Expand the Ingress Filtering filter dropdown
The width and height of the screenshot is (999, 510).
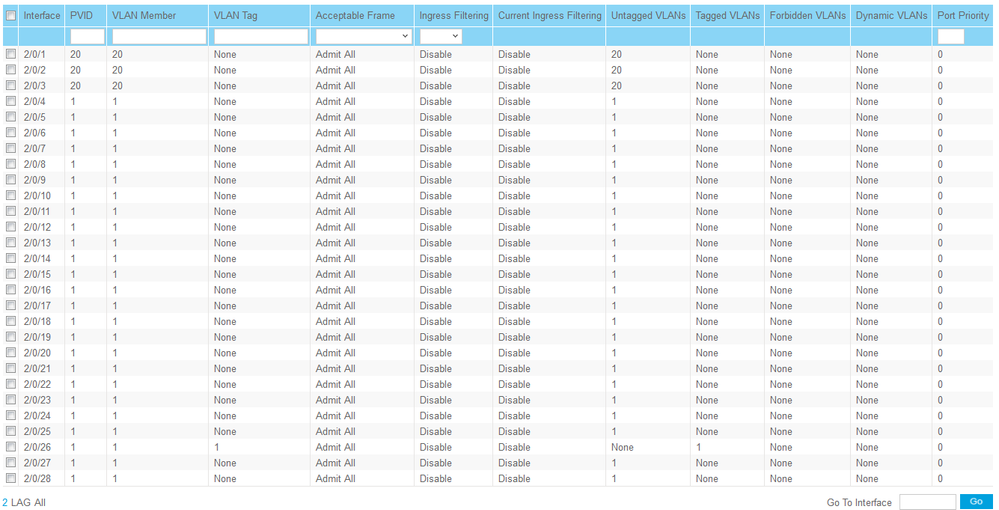tap(440, 36)
